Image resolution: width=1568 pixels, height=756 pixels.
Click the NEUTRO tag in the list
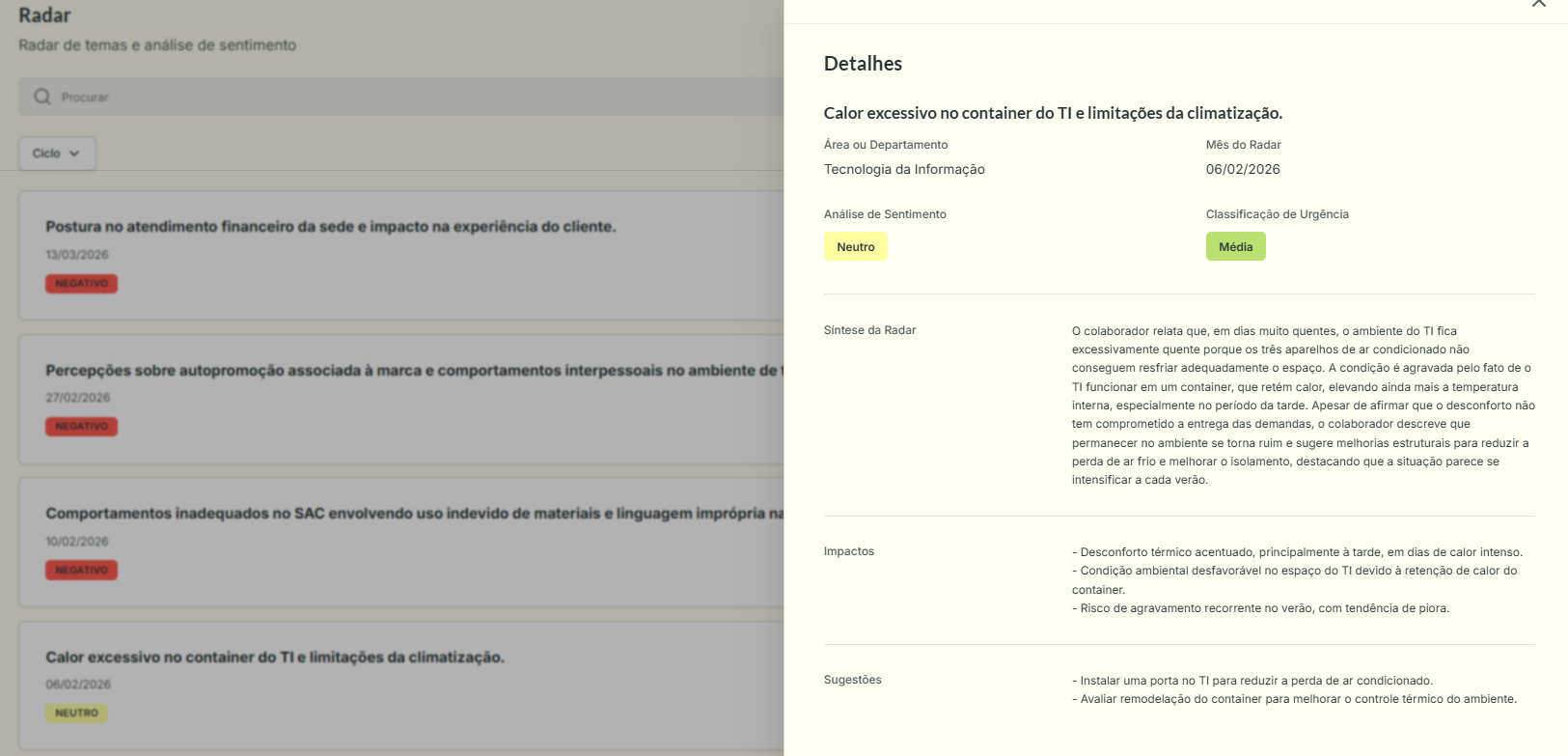point(76,713)
